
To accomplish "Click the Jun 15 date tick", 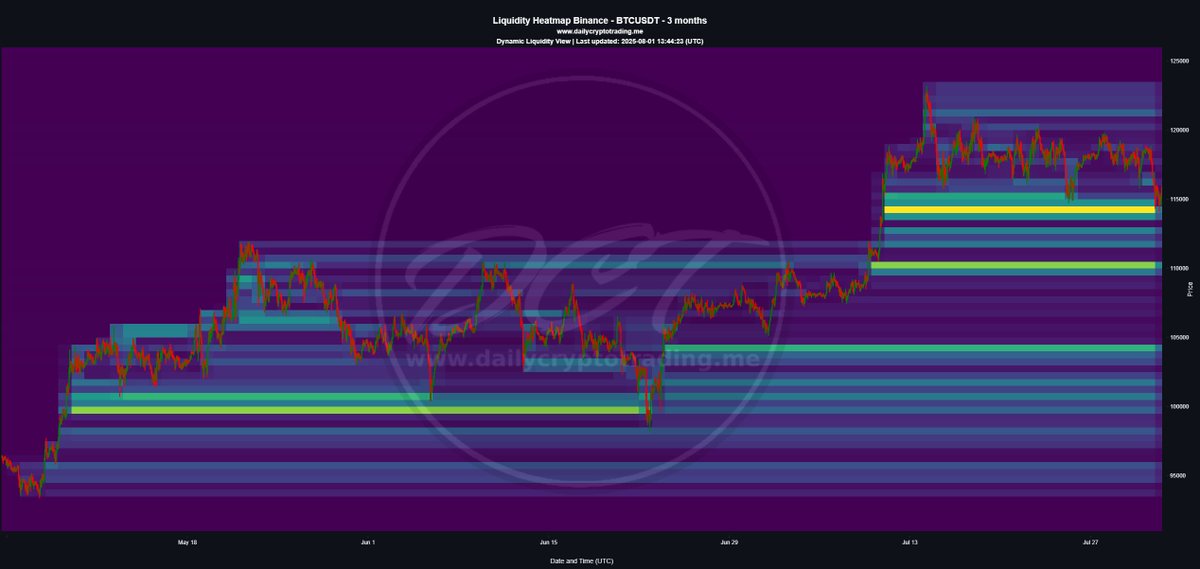I will click(548, 543).
